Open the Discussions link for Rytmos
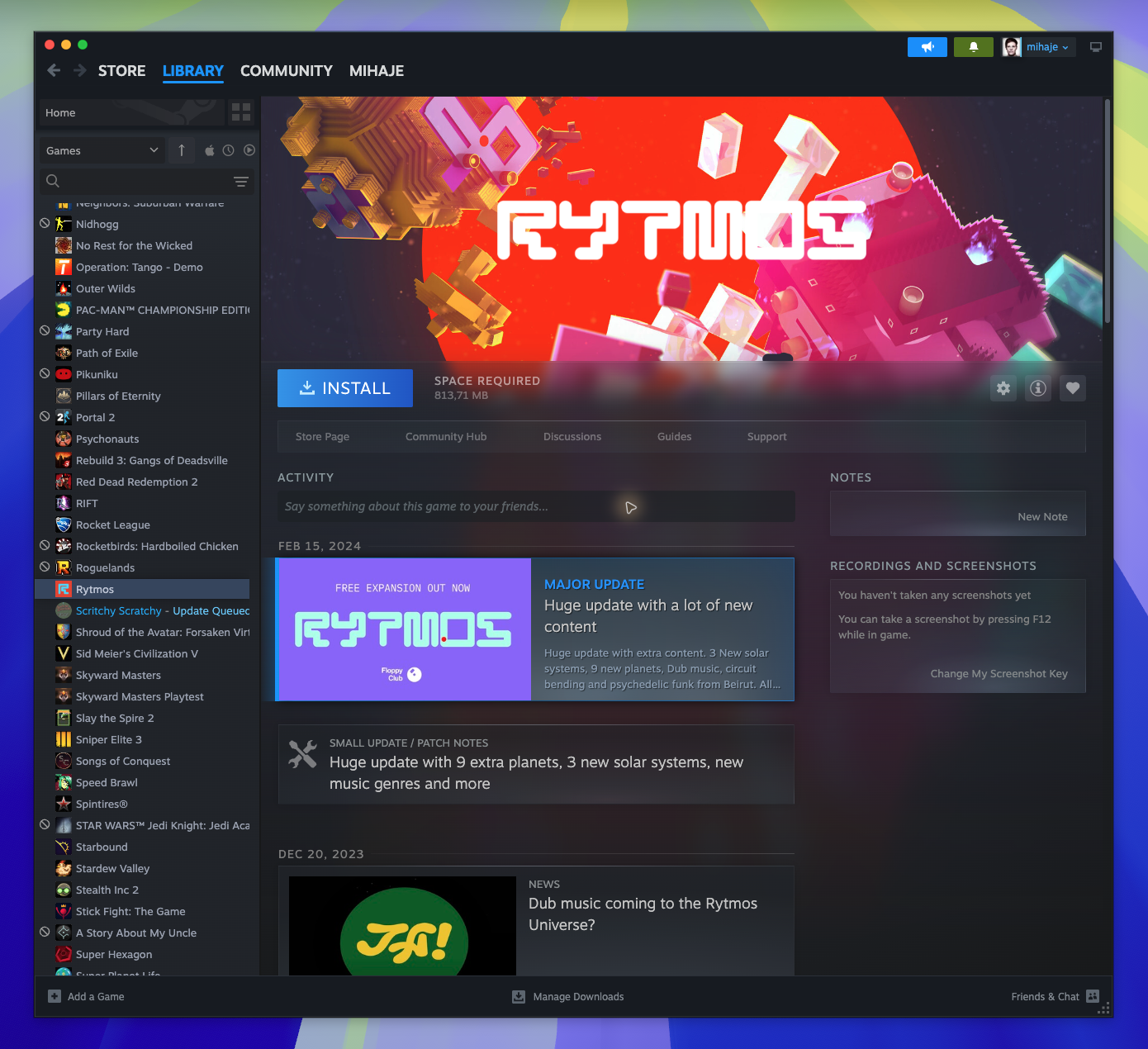Viewport: 1148px width, 1049px height. click(572, 436)
